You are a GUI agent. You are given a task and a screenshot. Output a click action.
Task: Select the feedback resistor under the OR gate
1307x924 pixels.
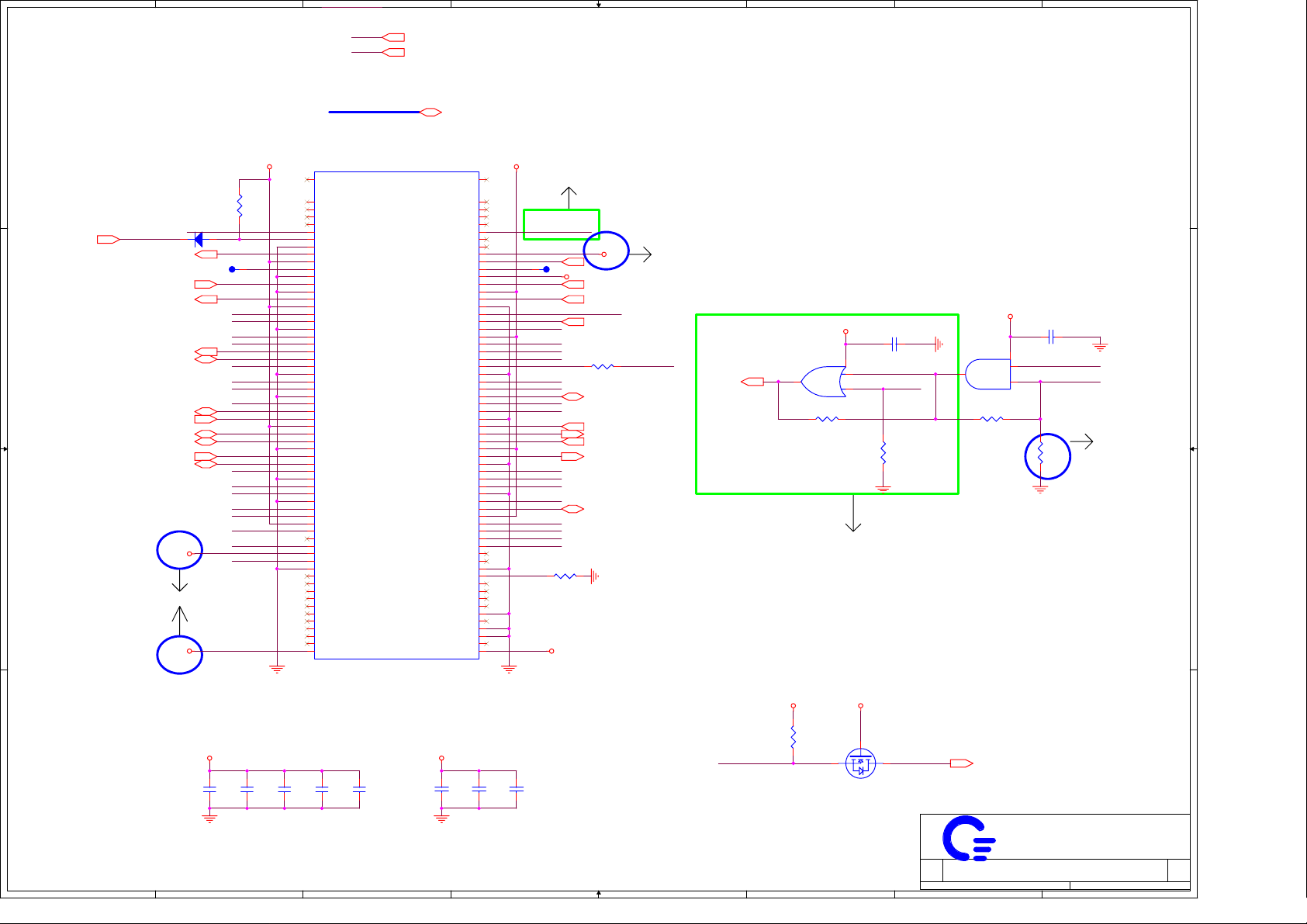[x=828, y=419]
